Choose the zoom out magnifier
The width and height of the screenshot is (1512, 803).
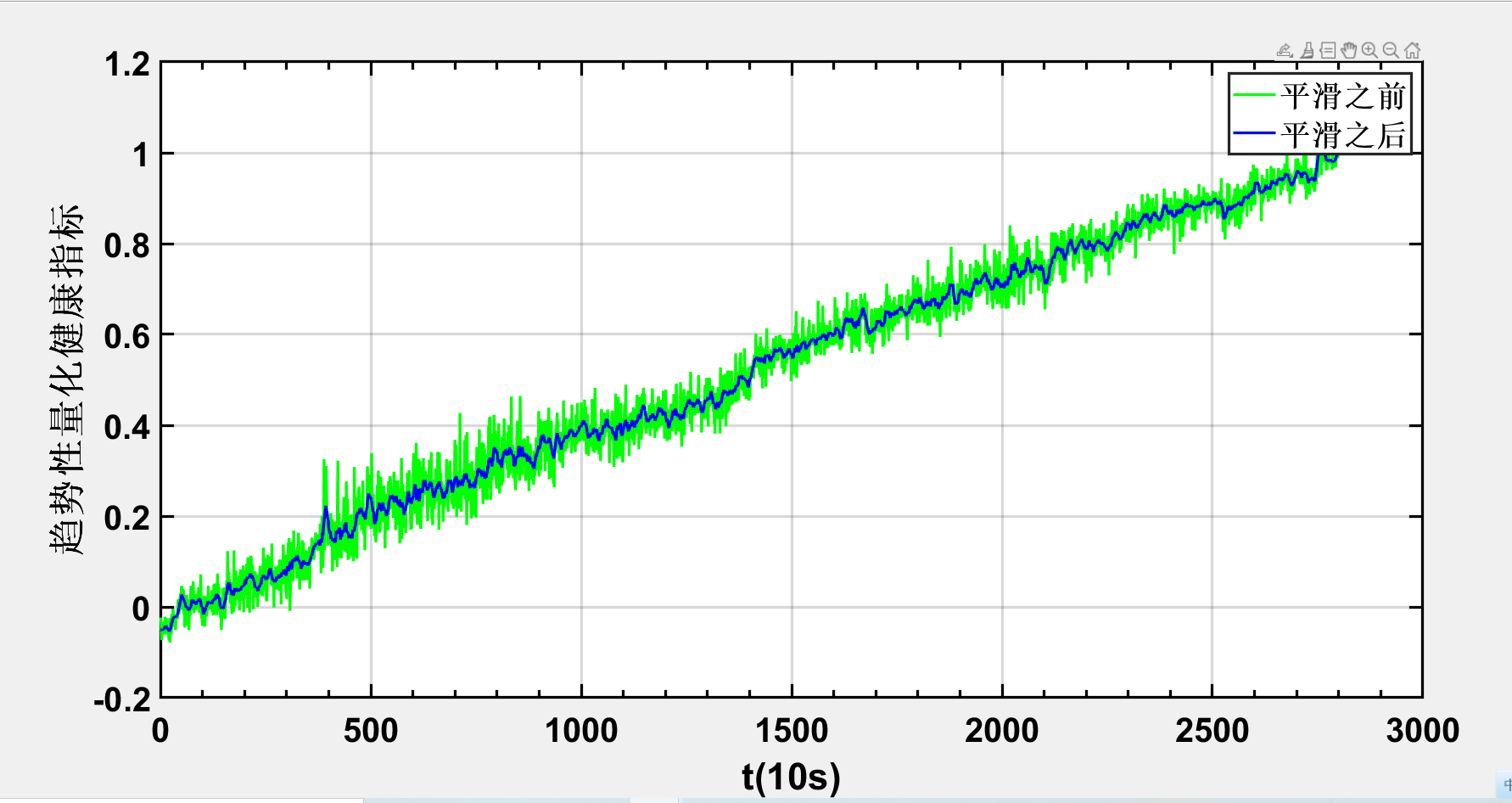tap(1391, 51)
